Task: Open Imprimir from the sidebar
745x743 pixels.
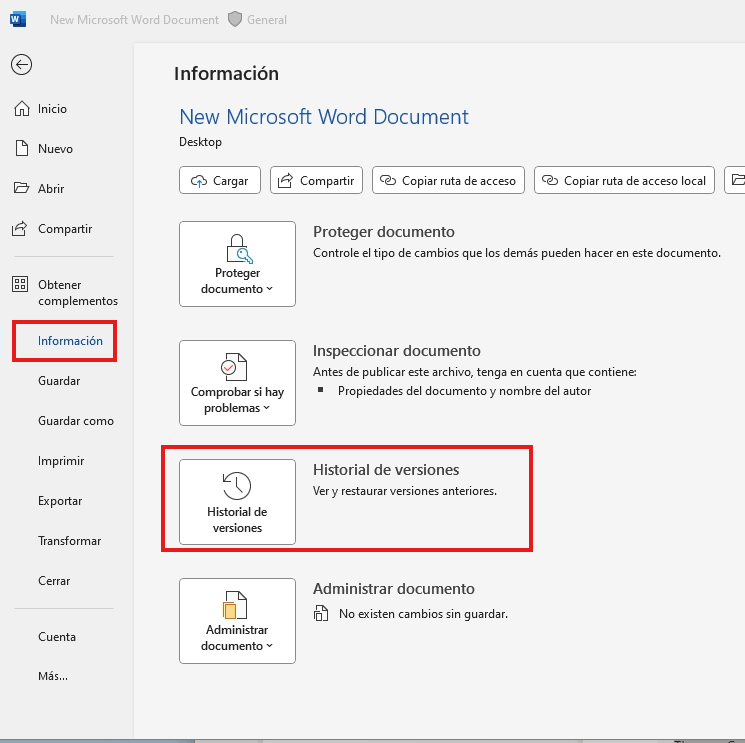Action: coord(61,461)
